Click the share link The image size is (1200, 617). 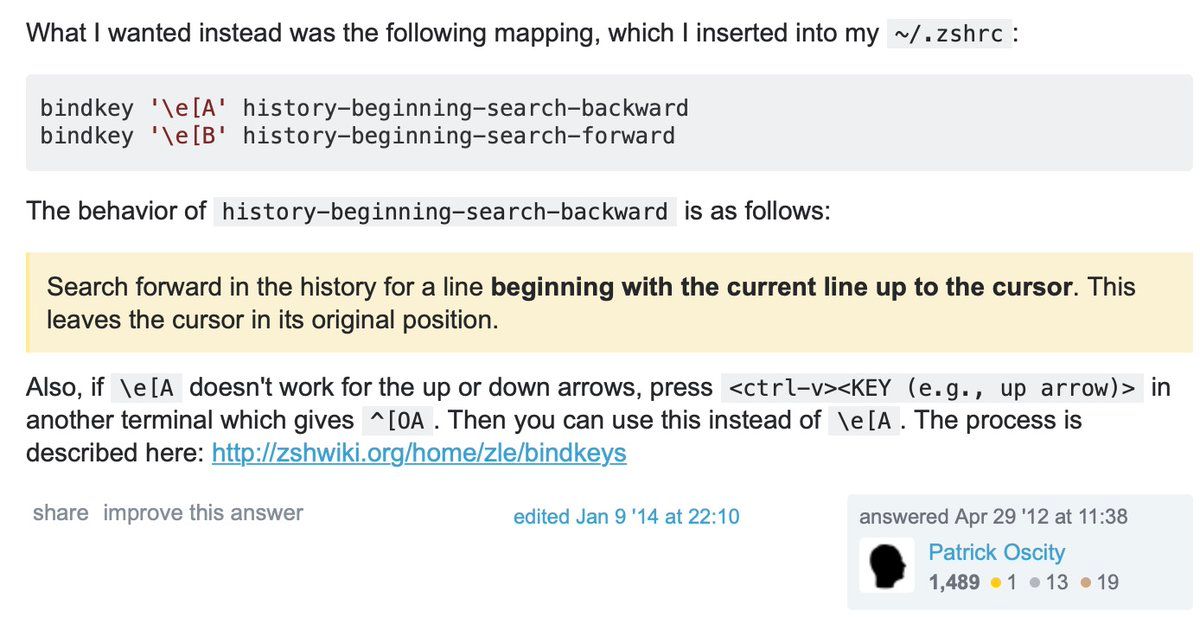pos(60,513)
